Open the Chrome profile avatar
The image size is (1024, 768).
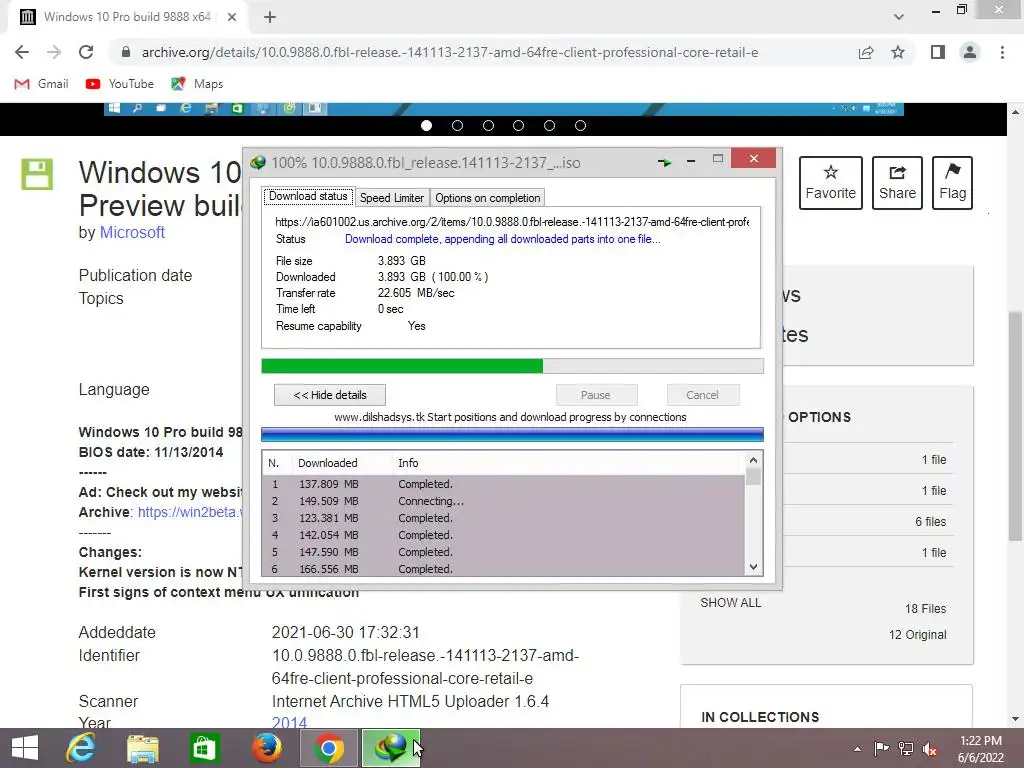pyautogui.click(x=970, y=52)
